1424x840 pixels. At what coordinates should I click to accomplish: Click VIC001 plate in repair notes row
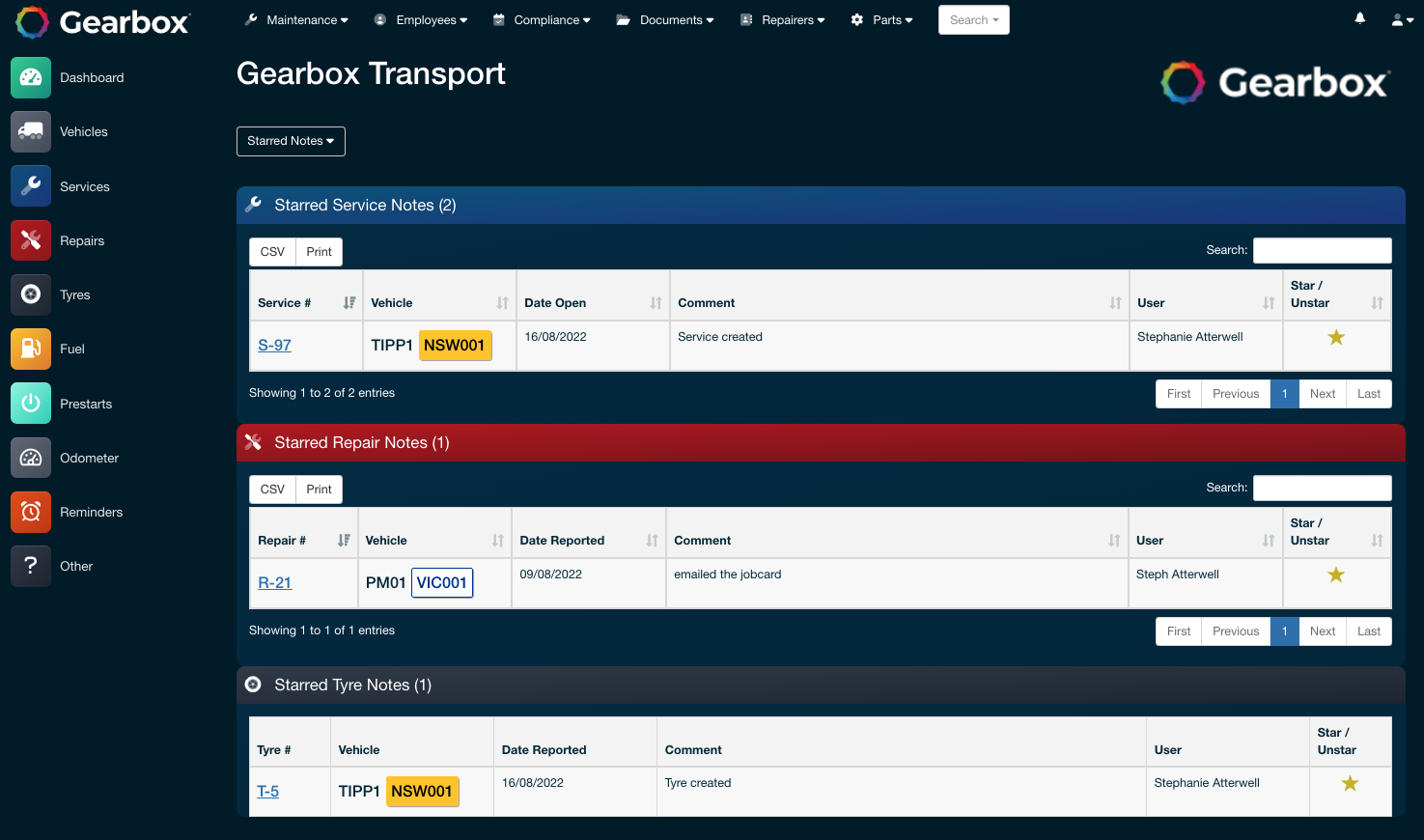click(442, 583)
